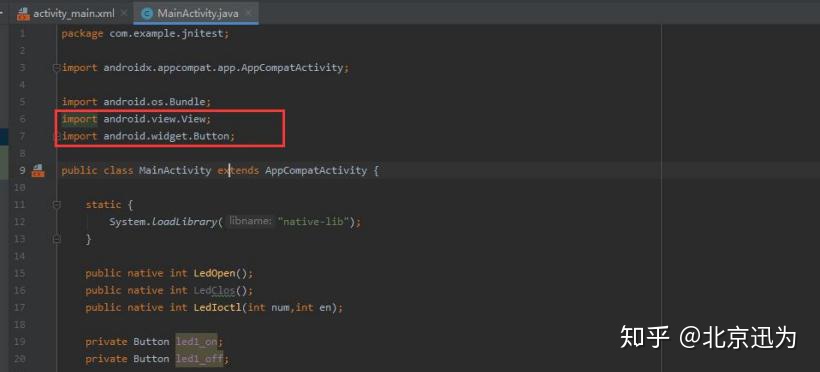Viewport: 820px width, 372px height.
Task: Click the activity_main.xml file icon
Action: tap(23, 14)
